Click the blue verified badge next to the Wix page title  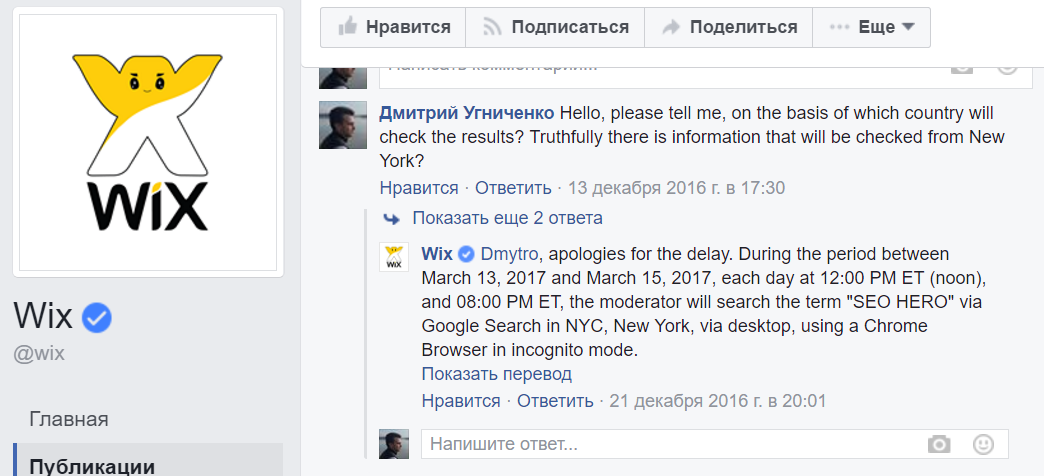(97, 318)
